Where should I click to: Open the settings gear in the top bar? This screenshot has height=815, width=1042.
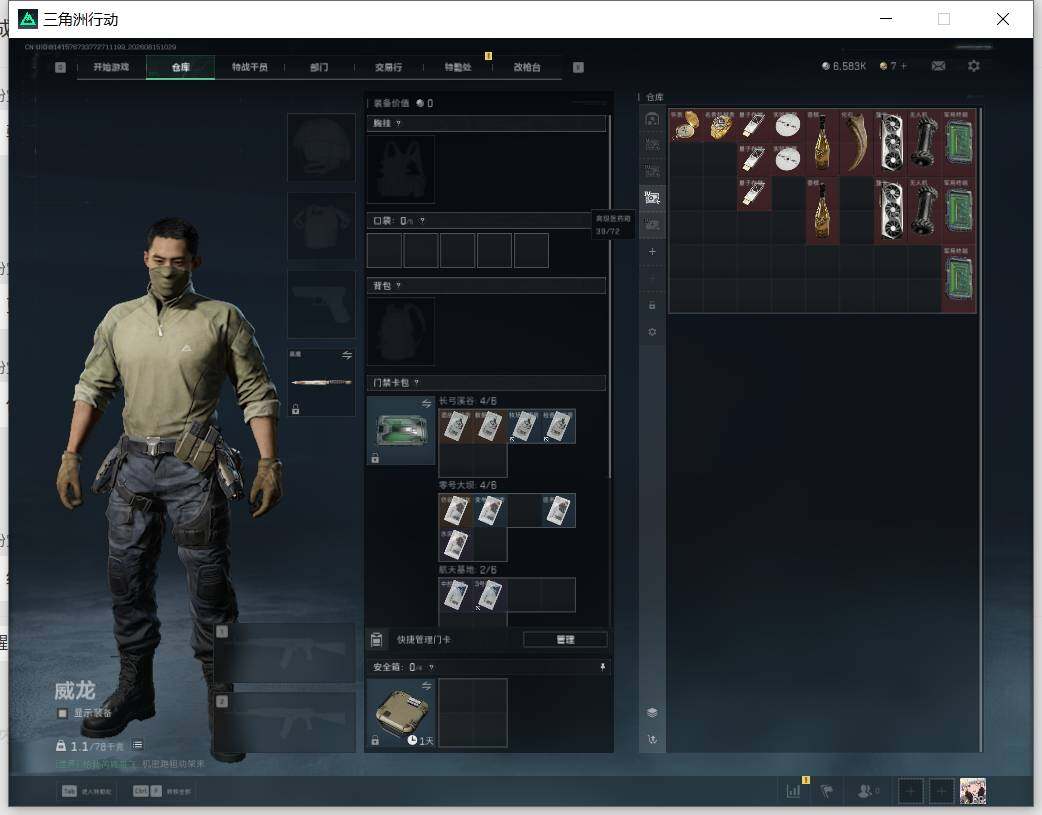tap(974, 66)
